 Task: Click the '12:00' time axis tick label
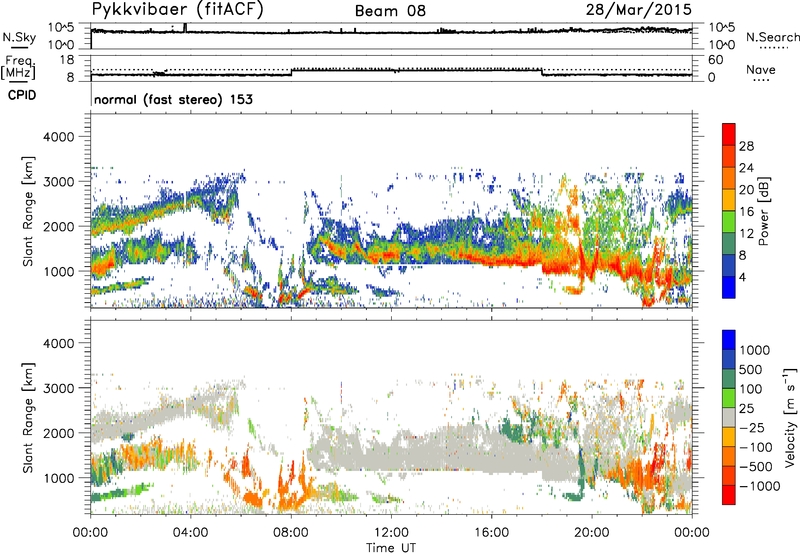[391, 533]
